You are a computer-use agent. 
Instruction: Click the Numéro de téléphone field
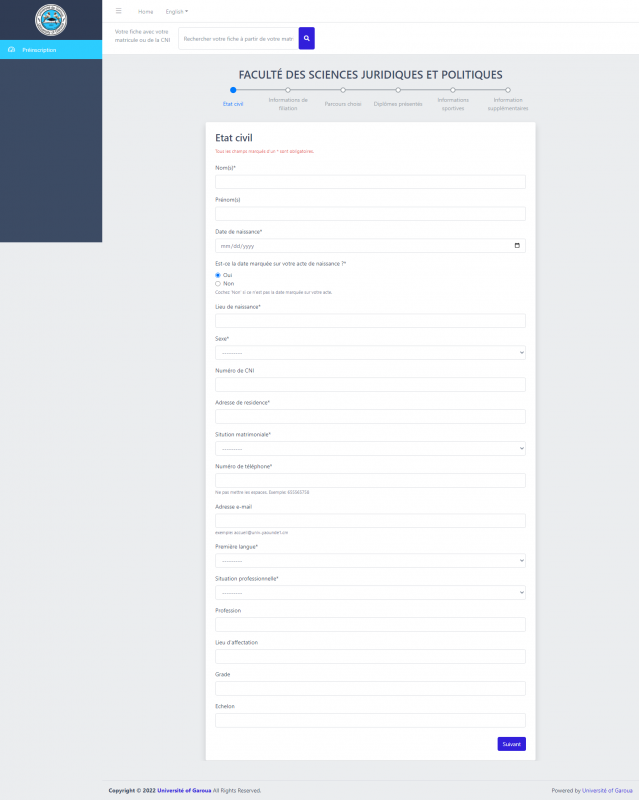pos(370,480)
